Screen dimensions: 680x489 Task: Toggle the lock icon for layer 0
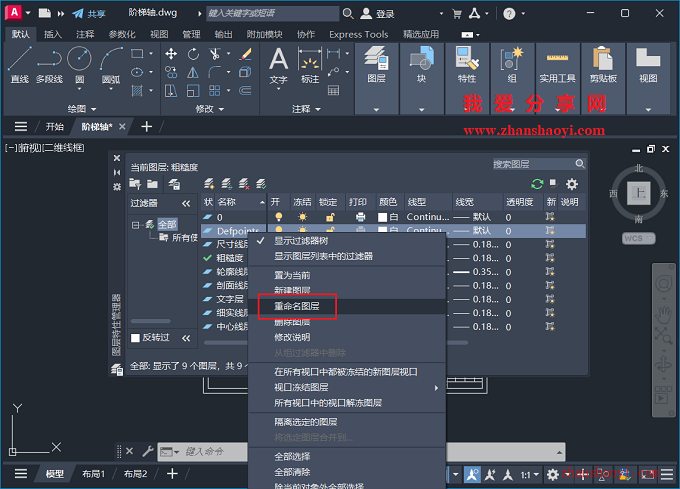coord(330,217)
